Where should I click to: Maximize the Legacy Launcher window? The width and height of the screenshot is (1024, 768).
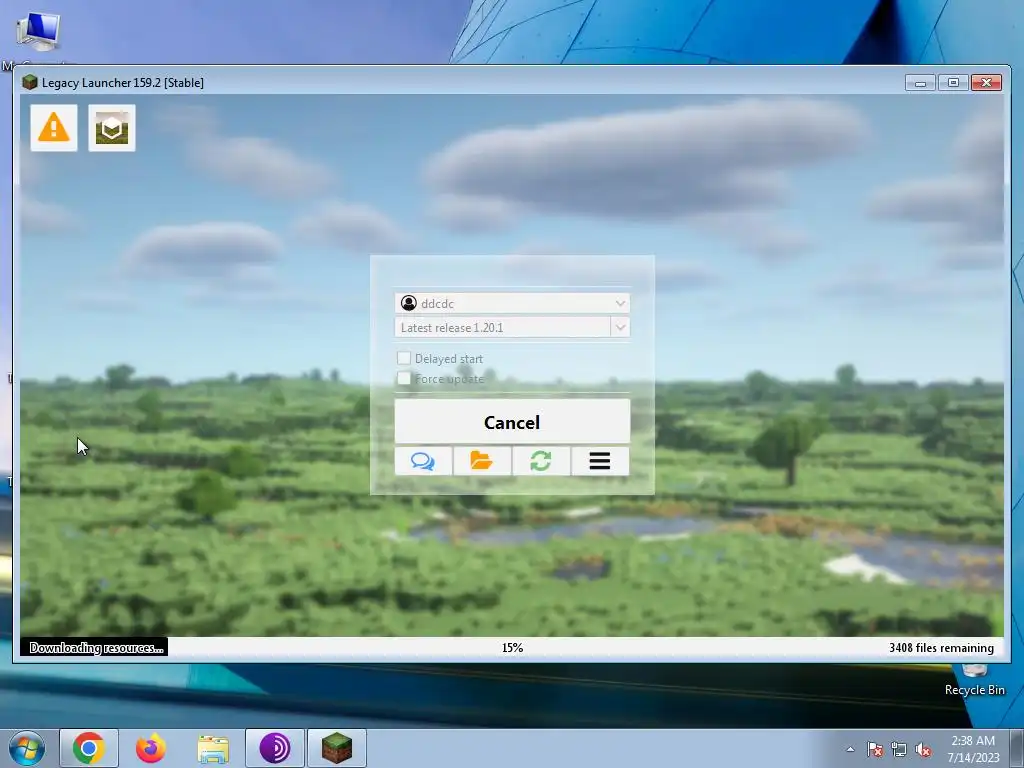953,82
